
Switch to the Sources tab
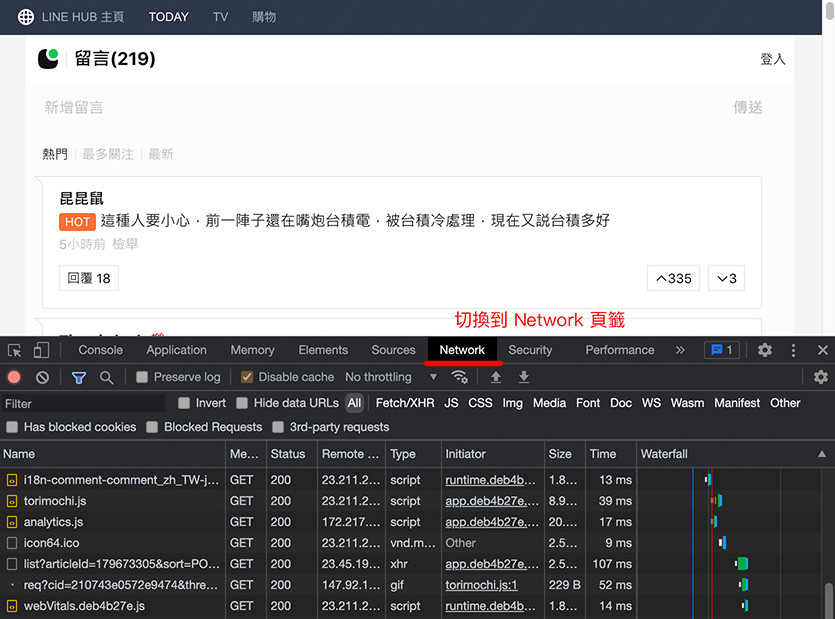393,350
